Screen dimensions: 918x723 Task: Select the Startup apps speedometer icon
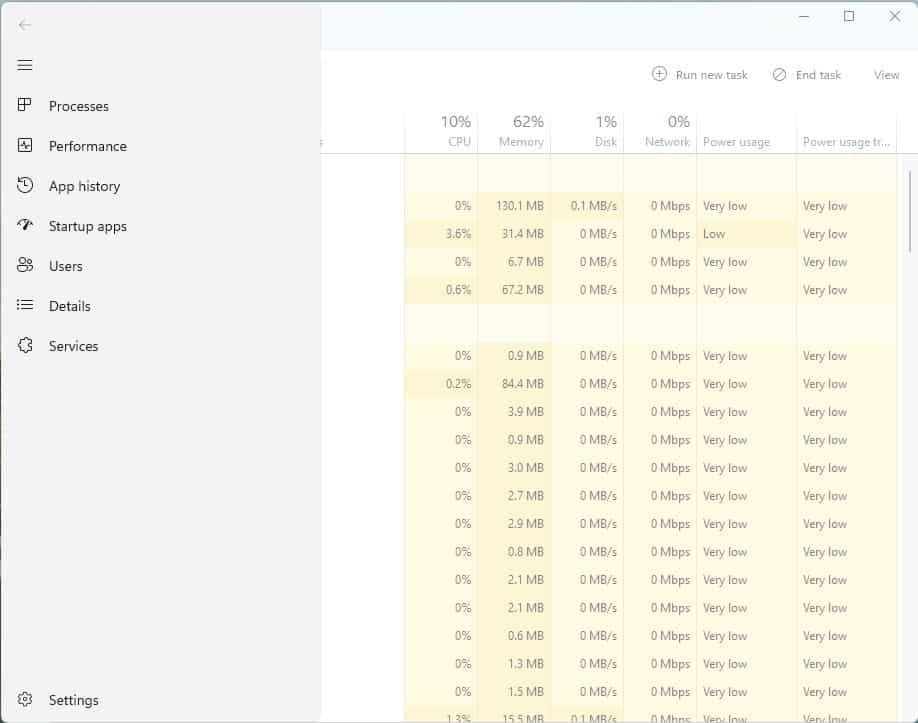(24, 226)
